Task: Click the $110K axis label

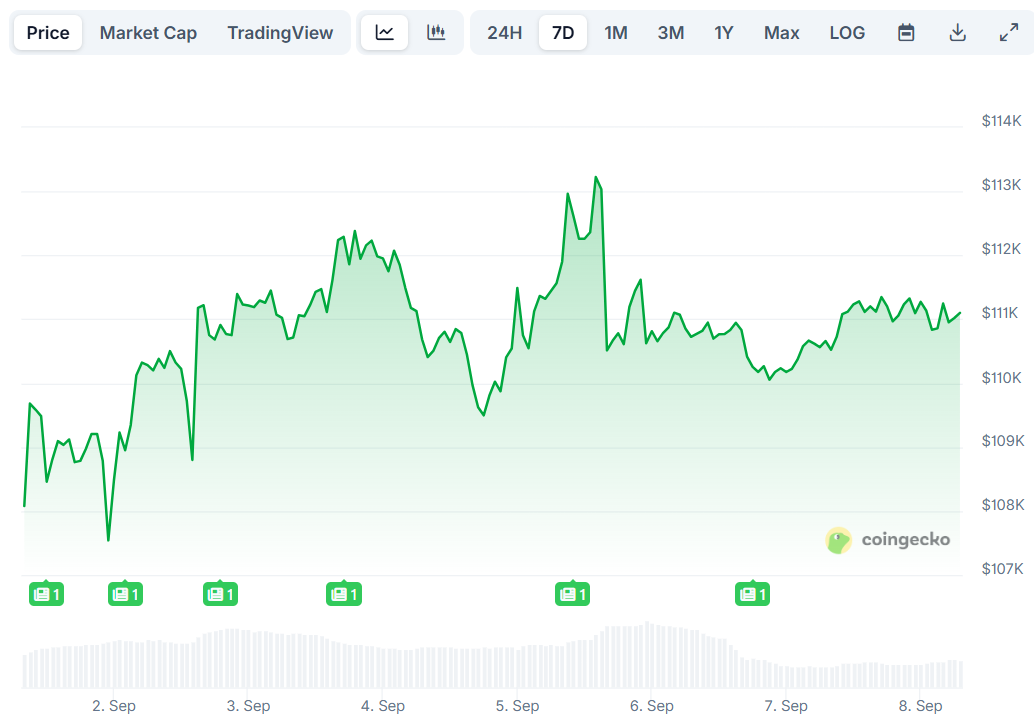Action: pyautogui.click(x=1001, y=377)
